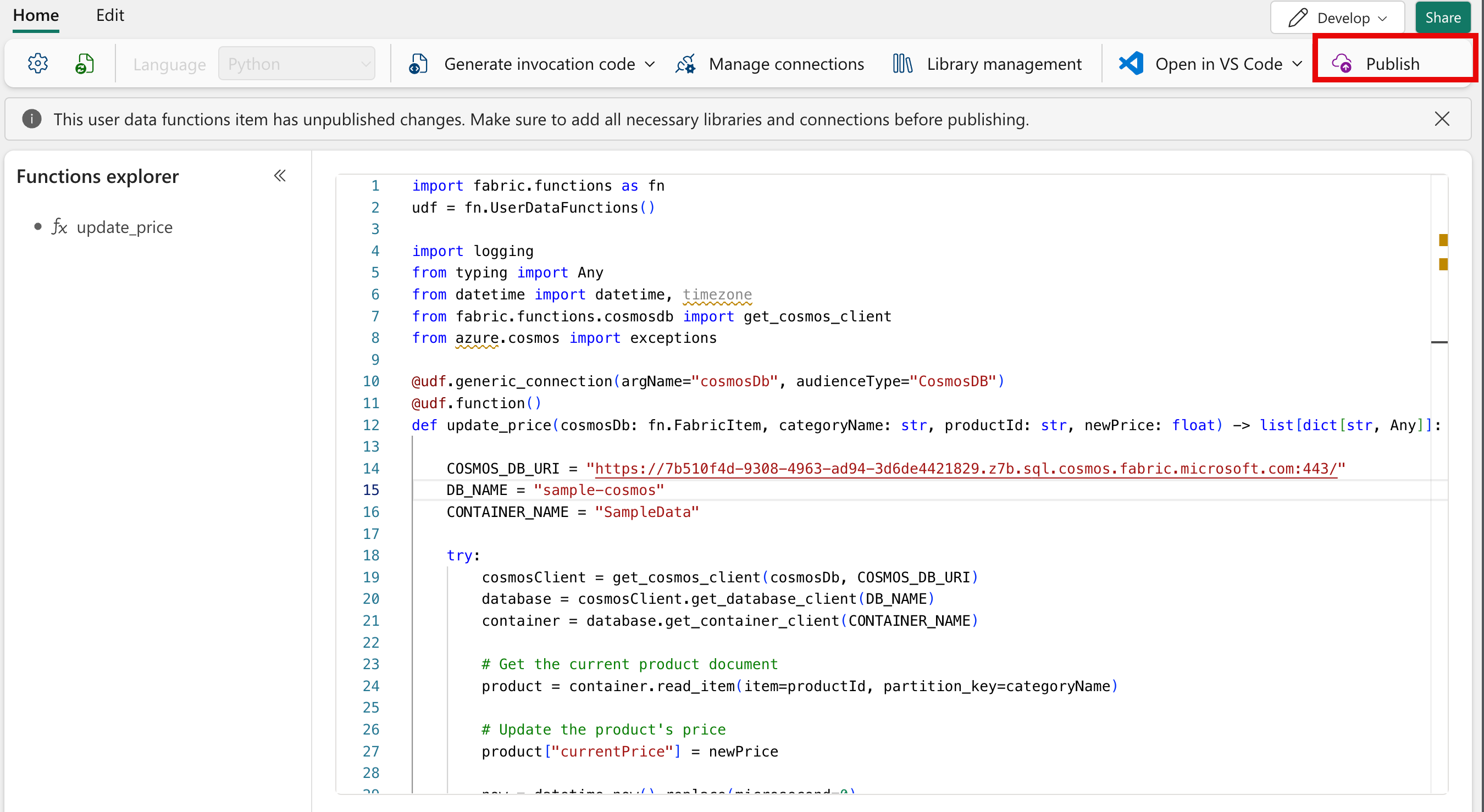Click line number 15 in the gutter

[x=371, y=490]
